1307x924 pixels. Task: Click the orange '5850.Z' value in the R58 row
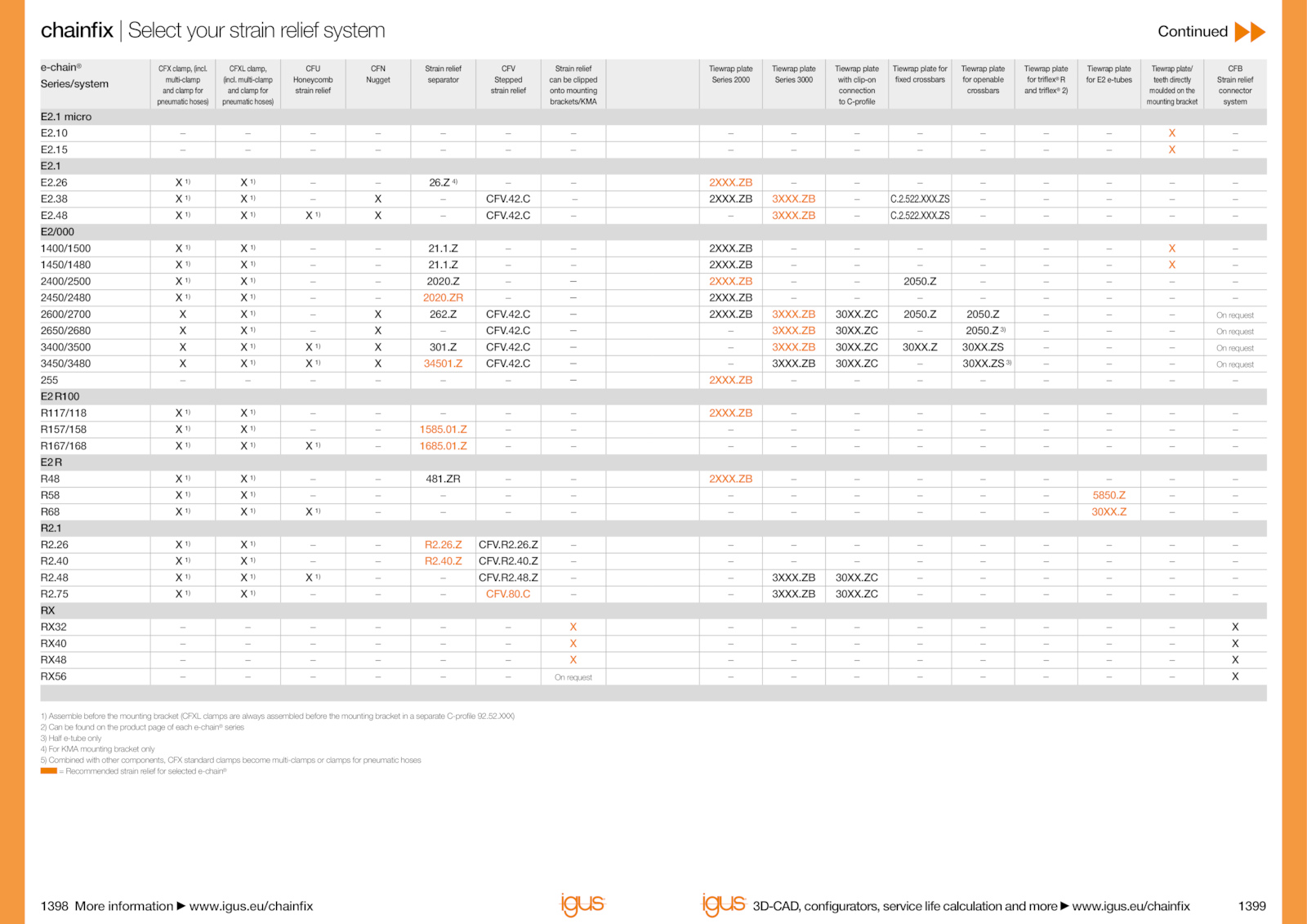1108,495
